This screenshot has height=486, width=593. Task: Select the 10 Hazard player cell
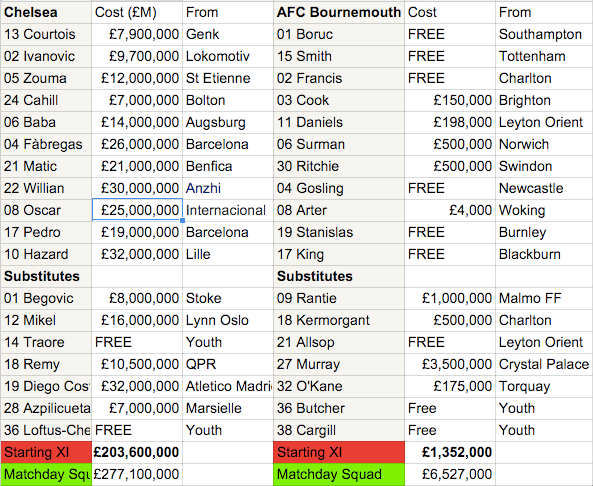(46, 254)
